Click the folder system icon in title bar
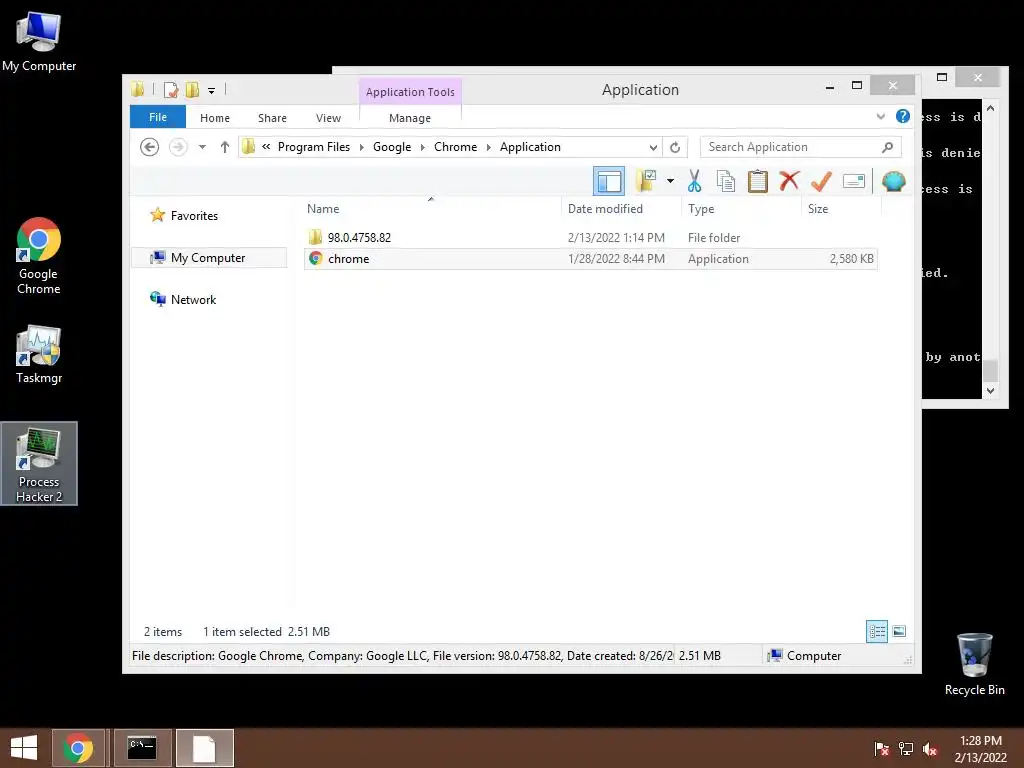Image resolution: width=1024 pixels, height=768 pixels. 138,90
